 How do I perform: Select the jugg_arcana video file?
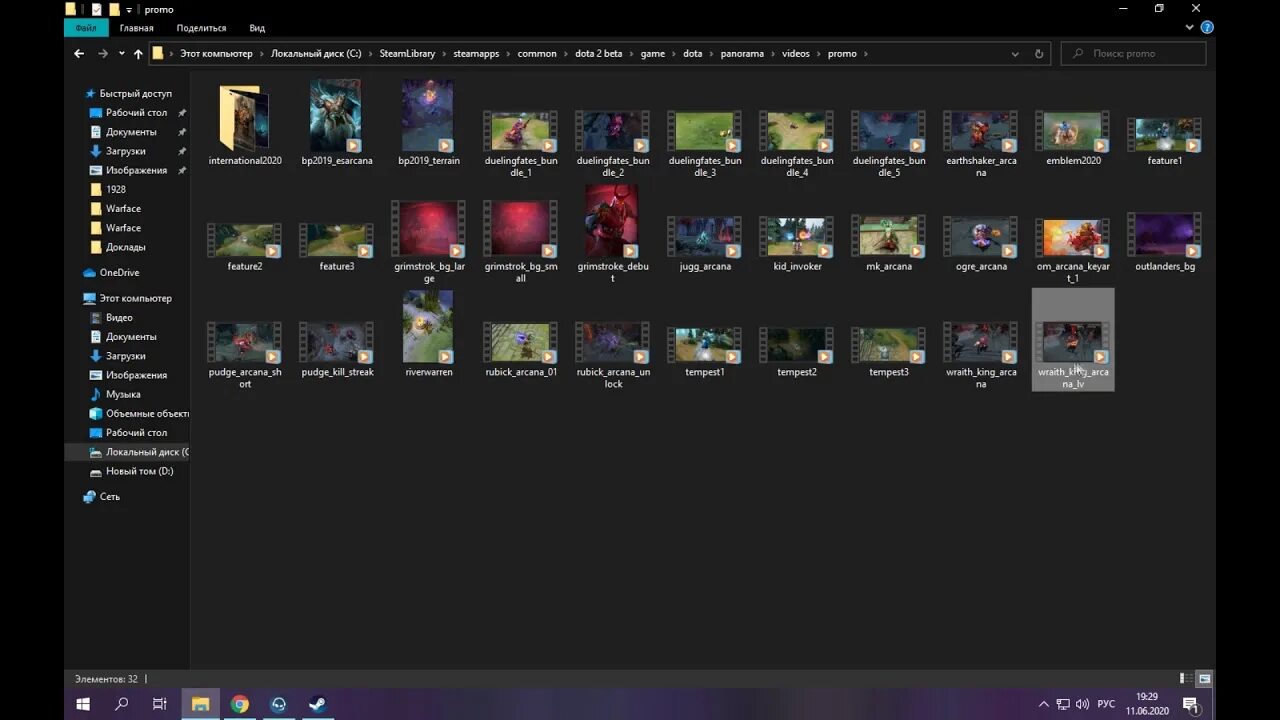click(705, 243)
